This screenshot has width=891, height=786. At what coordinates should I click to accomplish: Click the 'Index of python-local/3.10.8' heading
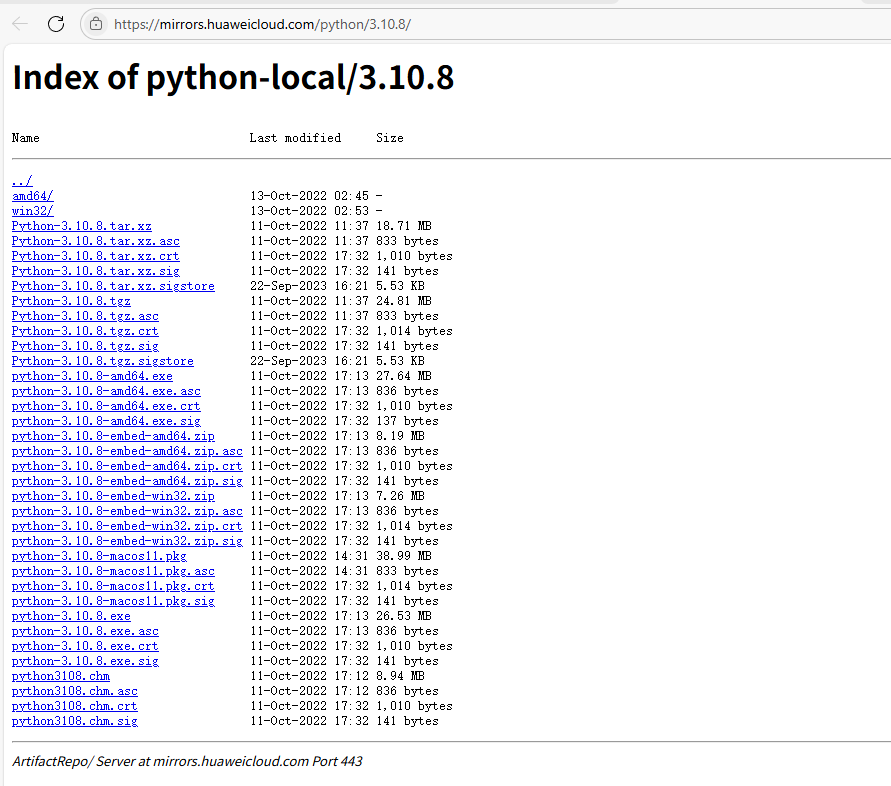pyautogui.click(x=233, y=77)
